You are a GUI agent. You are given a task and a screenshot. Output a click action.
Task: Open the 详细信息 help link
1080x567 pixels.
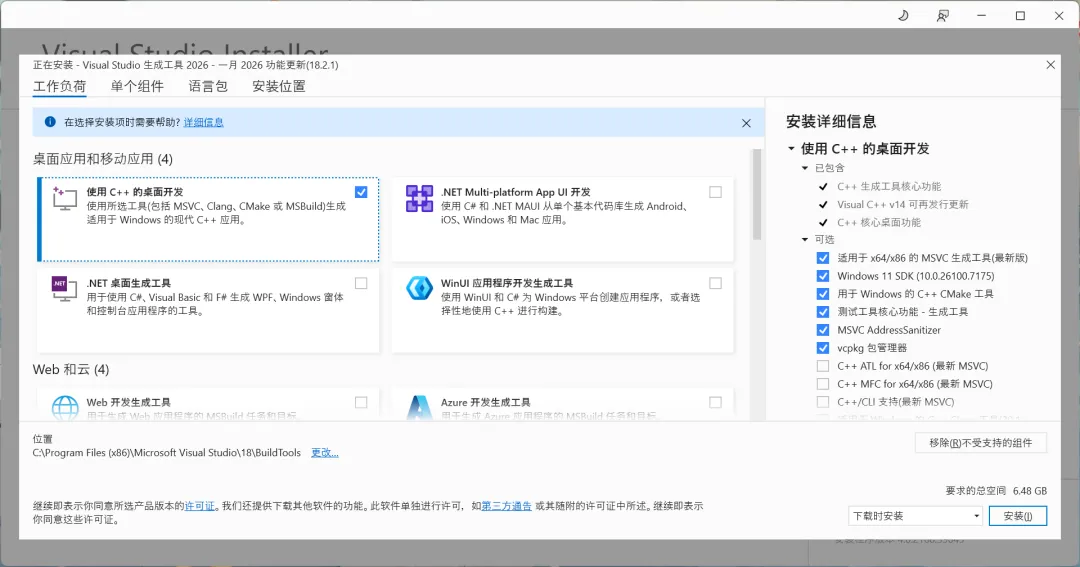point(203,122)
